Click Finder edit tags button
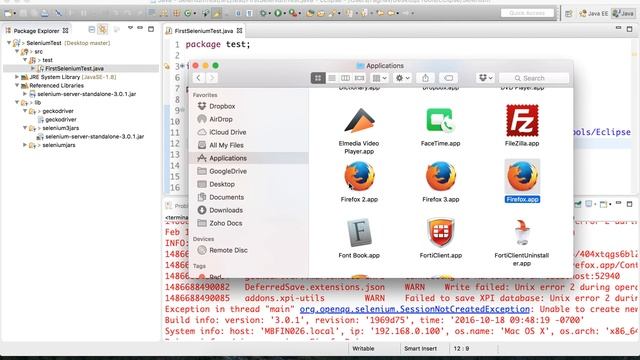This screenshot has height=360, width=640. click(448, 78)
